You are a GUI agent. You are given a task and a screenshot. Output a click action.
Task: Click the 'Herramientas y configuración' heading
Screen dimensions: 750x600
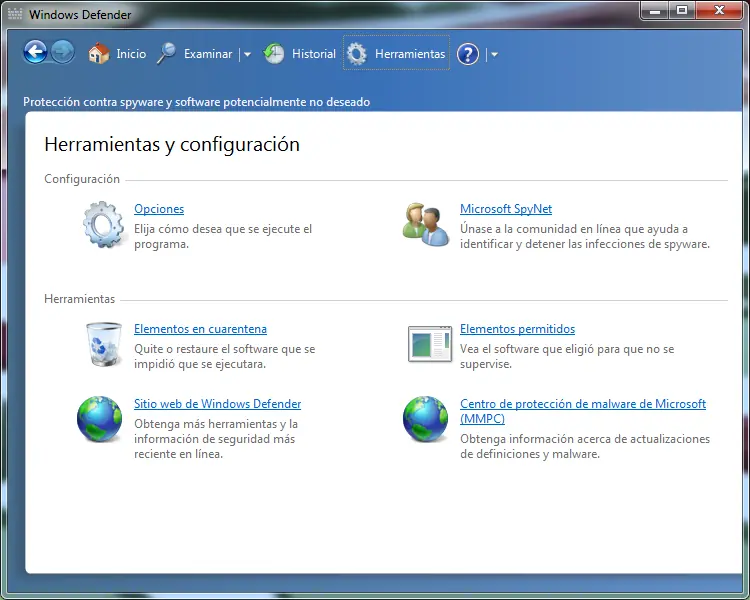click(x=172, y=144)
